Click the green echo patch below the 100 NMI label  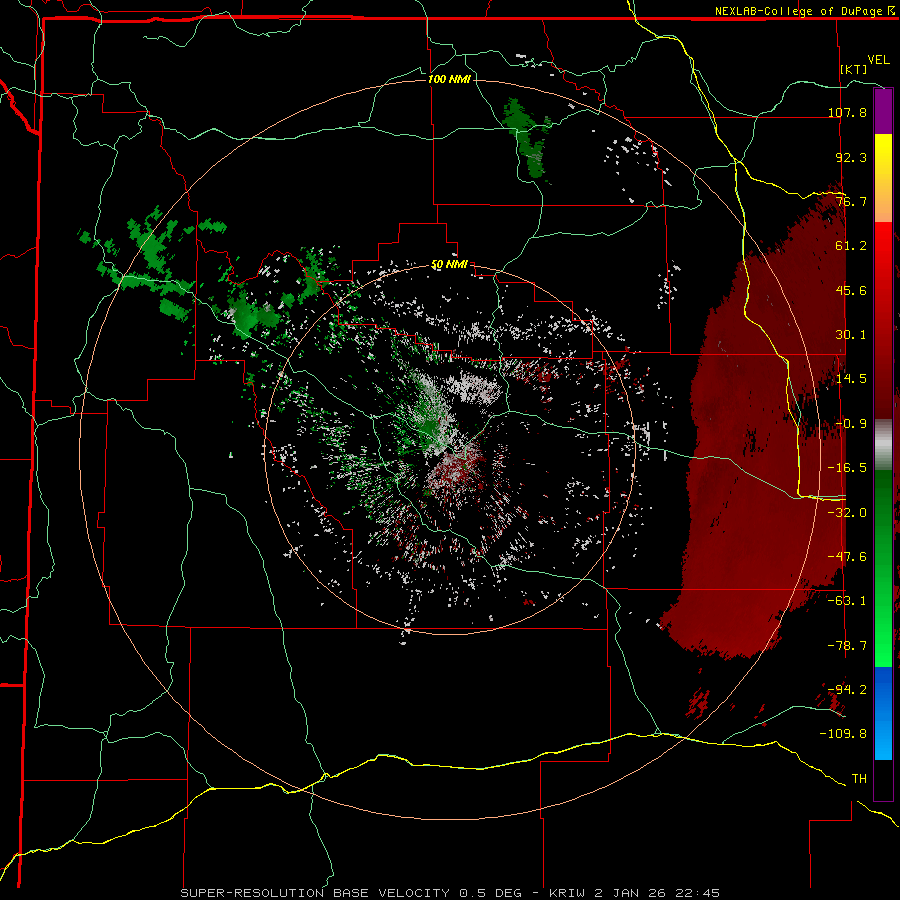(x=527, y=139)
